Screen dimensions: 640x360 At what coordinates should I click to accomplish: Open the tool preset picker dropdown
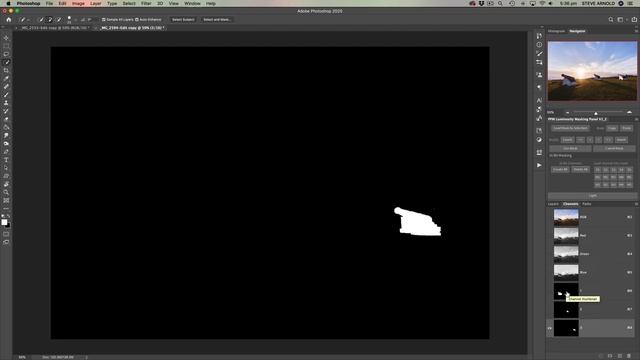(29, 20)
